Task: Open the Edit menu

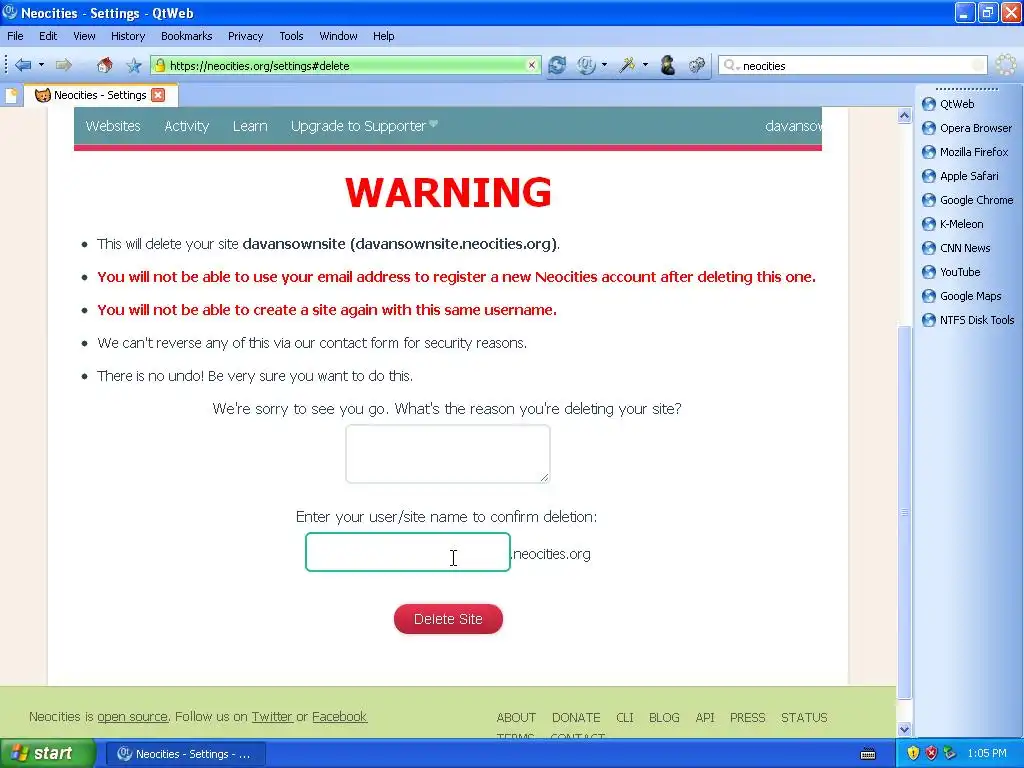Action: (x=48, y=36)
